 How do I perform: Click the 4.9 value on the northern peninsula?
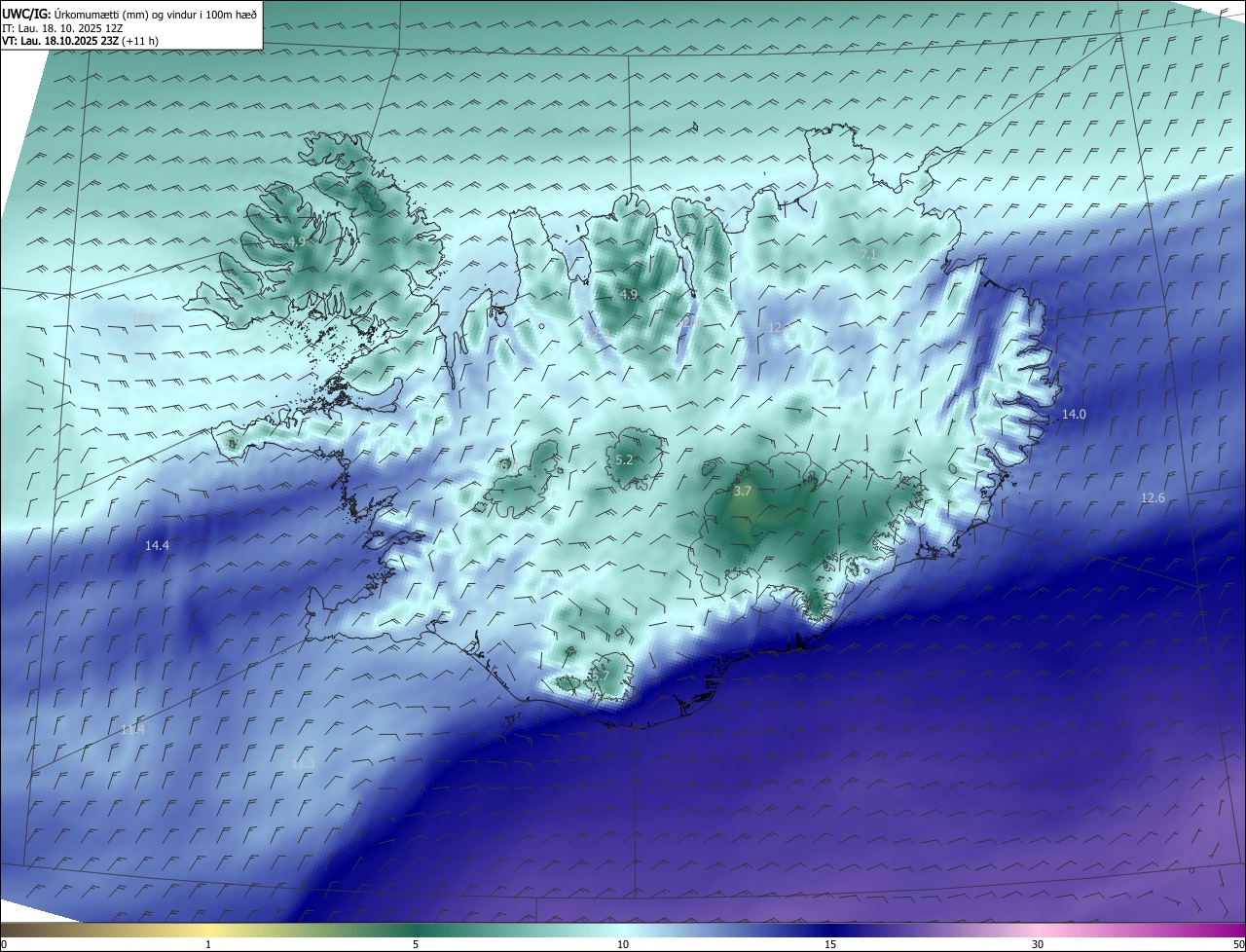(629, 294)
